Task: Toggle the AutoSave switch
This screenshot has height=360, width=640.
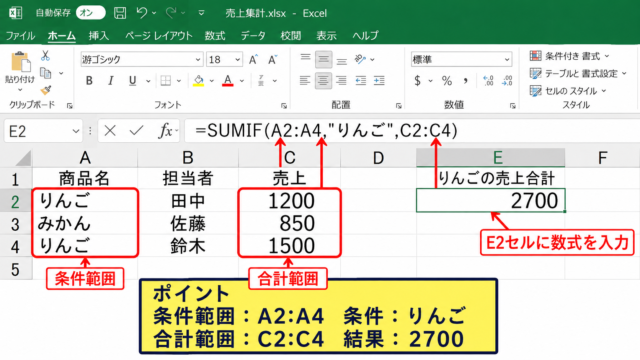Action: 90,13
